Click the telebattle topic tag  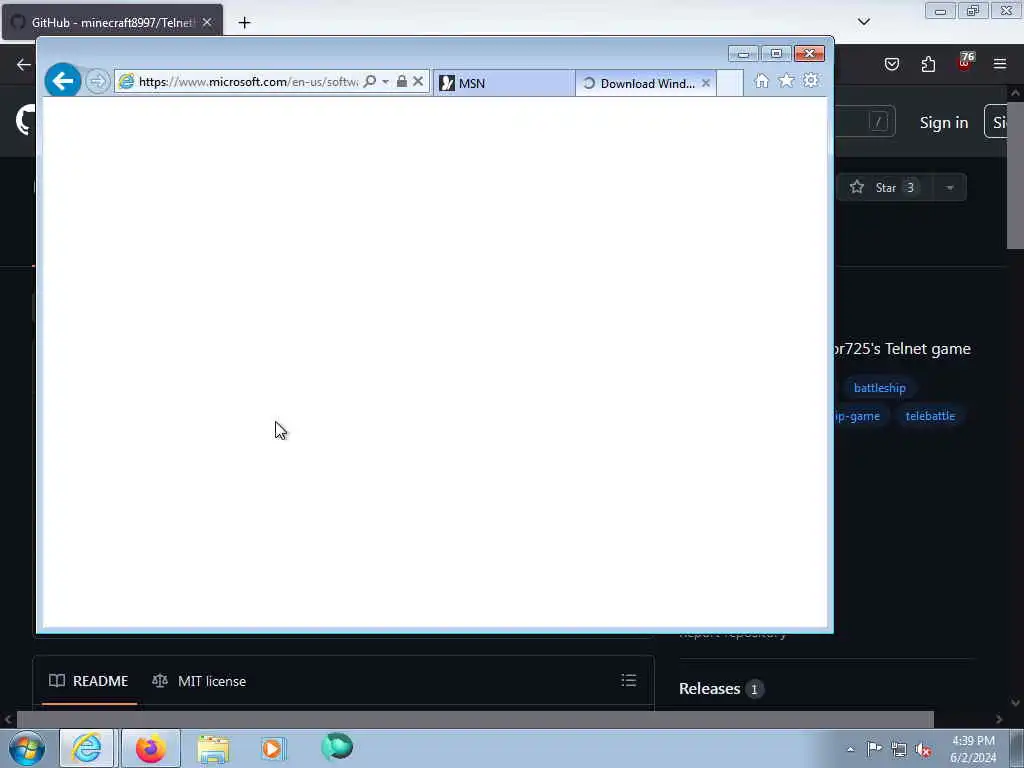[x=930, y=416]
